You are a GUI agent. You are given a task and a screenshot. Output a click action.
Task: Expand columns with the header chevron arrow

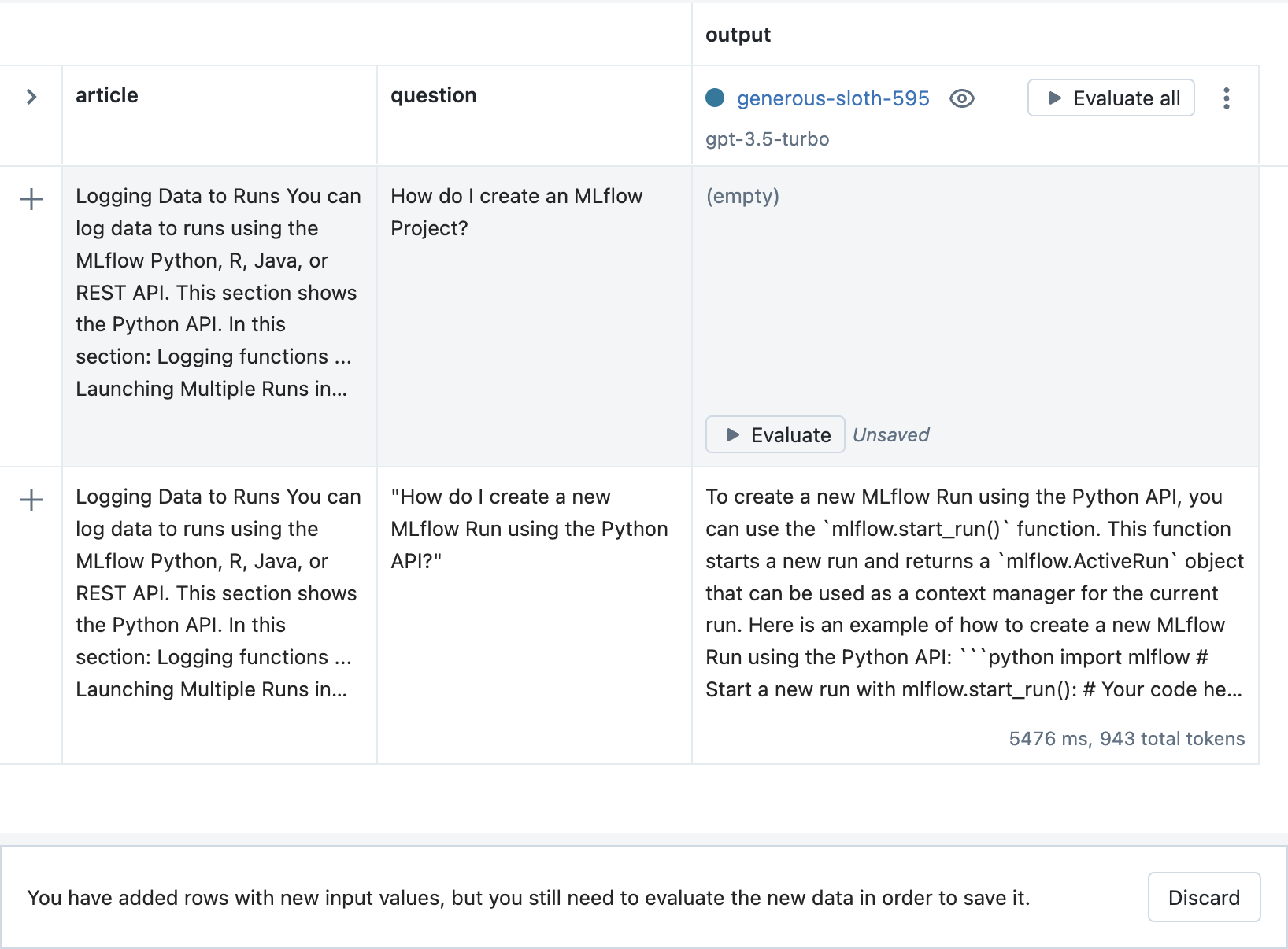tap(31, 97)
